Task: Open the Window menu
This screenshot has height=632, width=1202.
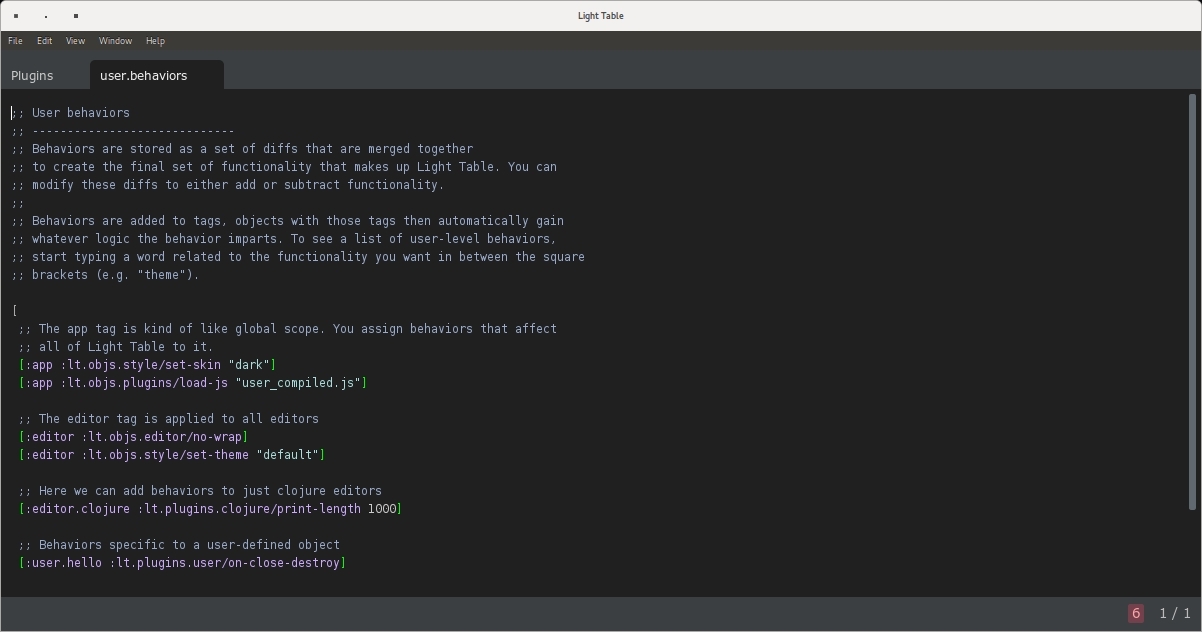Action: point(115,41)
